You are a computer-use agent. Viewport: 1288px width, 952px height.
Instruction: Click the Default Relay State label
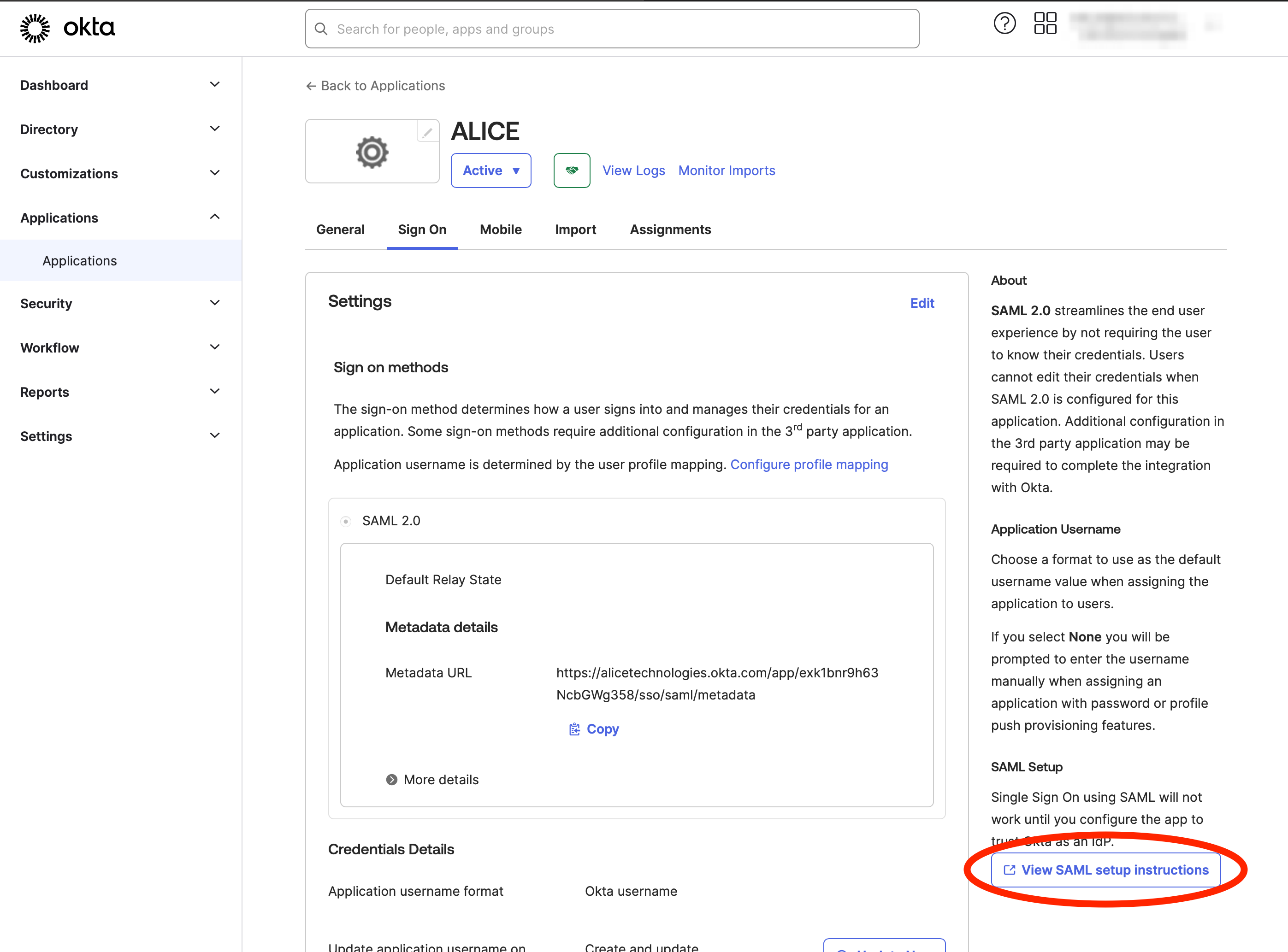pos(443,580)
